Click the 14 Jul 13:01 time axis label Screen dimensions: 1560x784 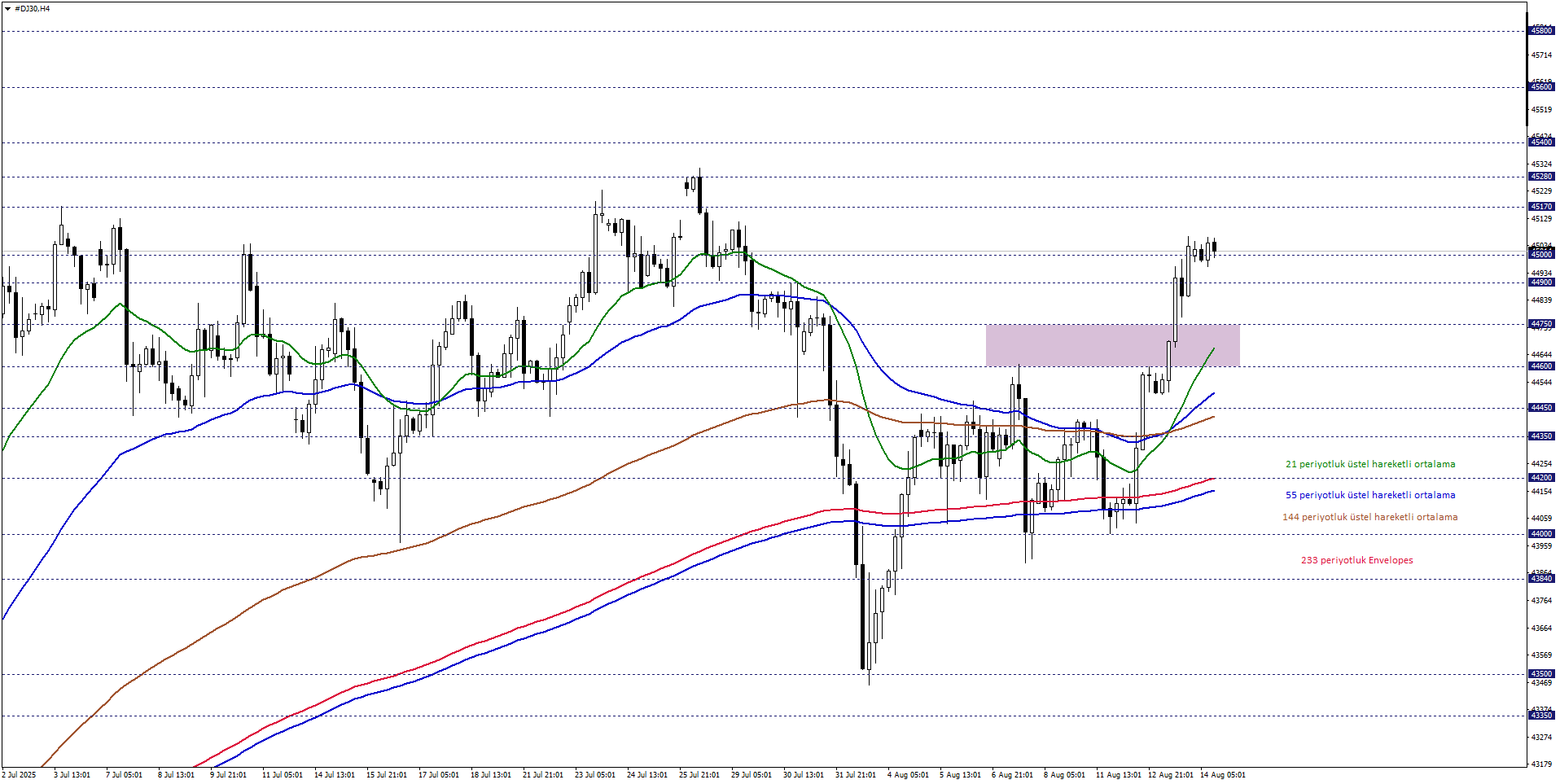334,775
